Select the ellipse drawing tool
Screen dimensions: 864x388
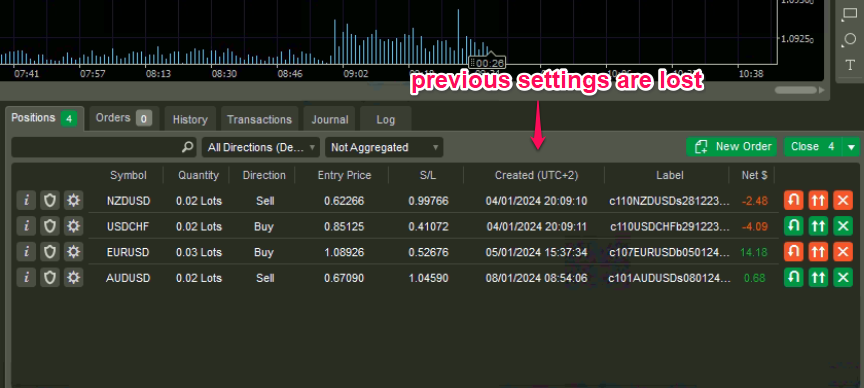[x=850, y=40]
